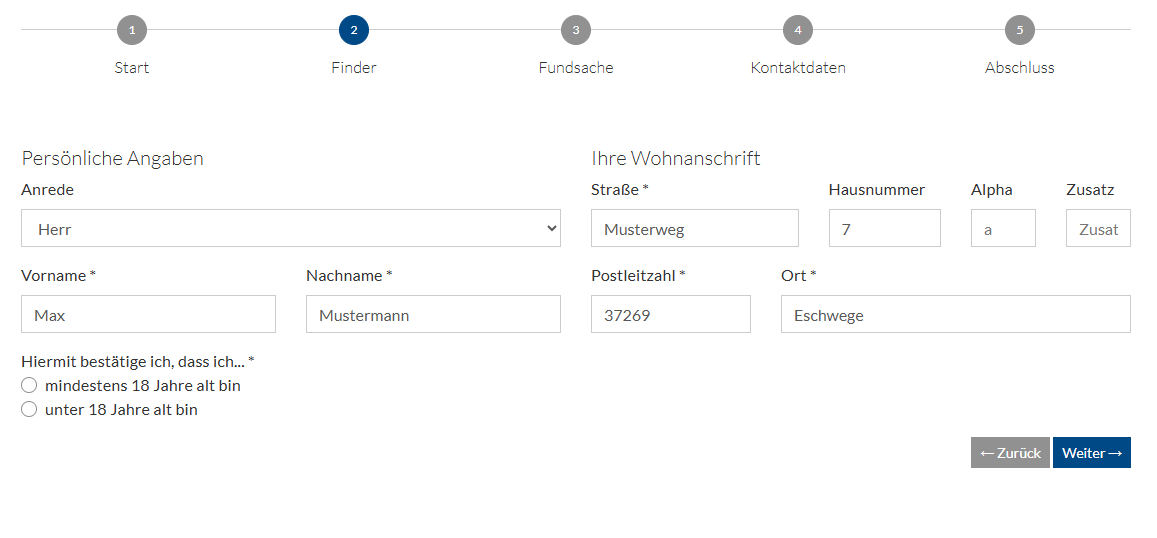Select the step 2 Finder circle
The image size is (1157, 538).
(x=354, y=30)
